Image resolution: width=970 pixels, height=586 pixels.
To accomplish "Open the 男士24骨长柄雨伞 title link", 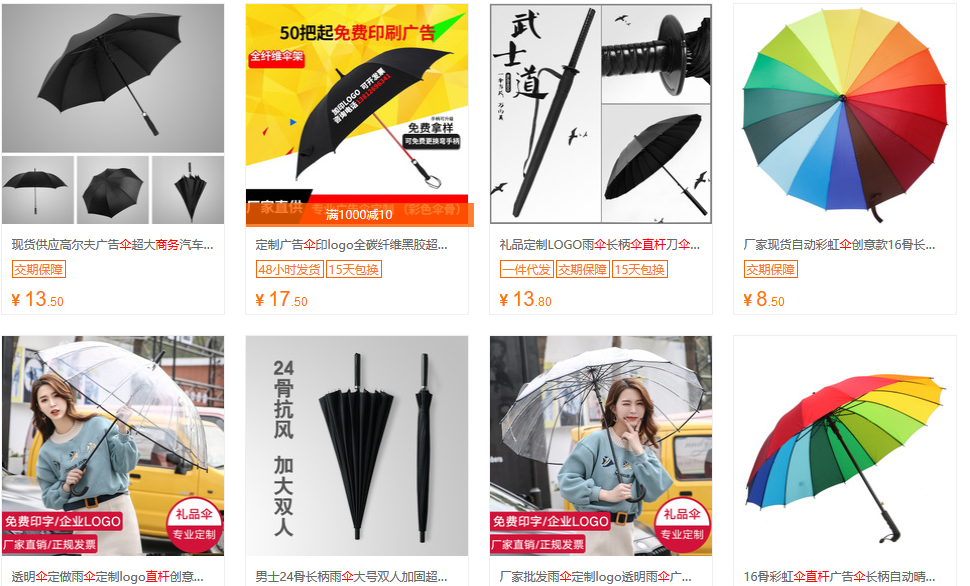I will 351,577.
